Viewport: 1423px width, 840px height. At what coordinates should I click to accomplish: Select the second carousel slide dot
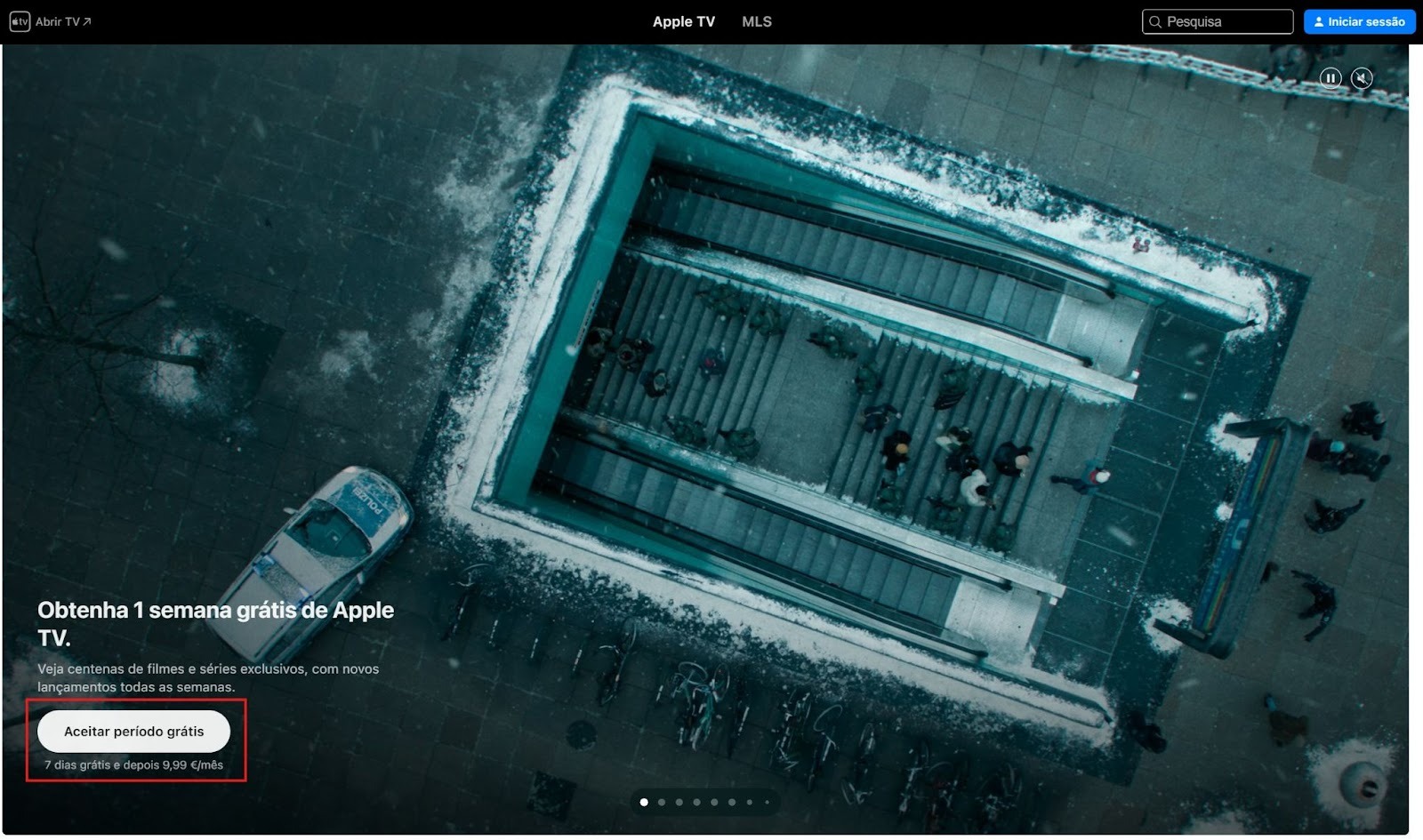coord(661,802)
